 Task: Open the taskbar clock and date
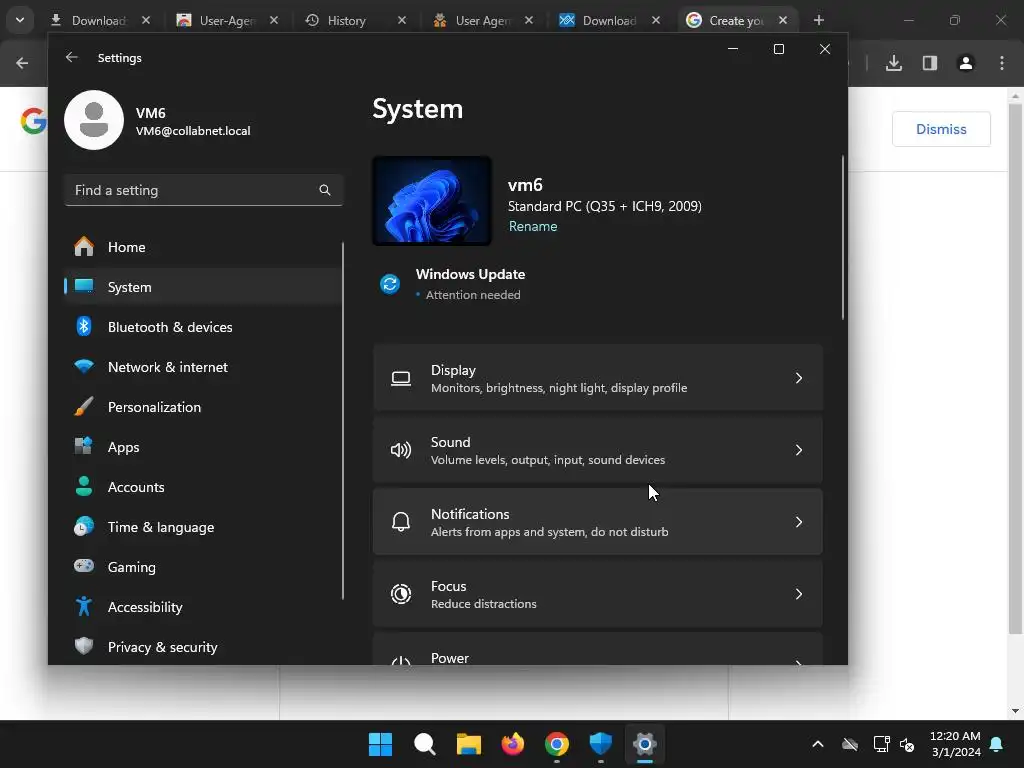pos(955,744)
